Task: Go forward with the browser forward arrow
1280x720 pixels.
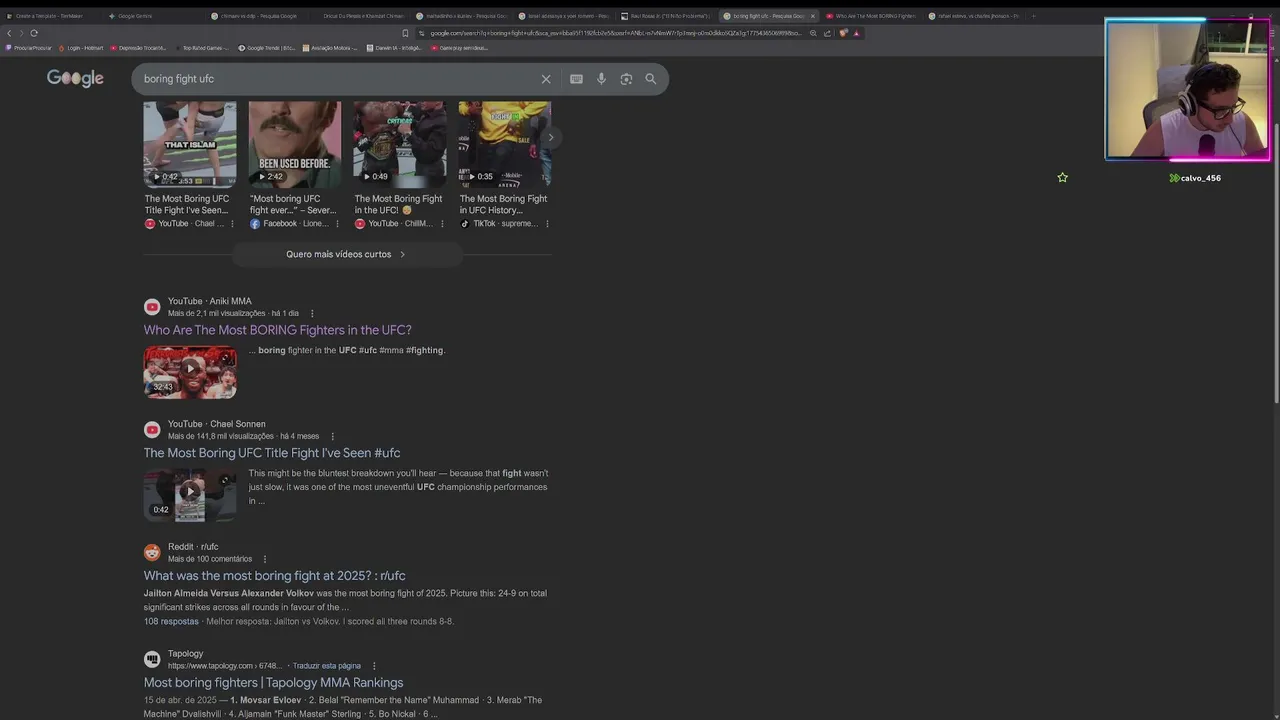Action: click(21, 33)
